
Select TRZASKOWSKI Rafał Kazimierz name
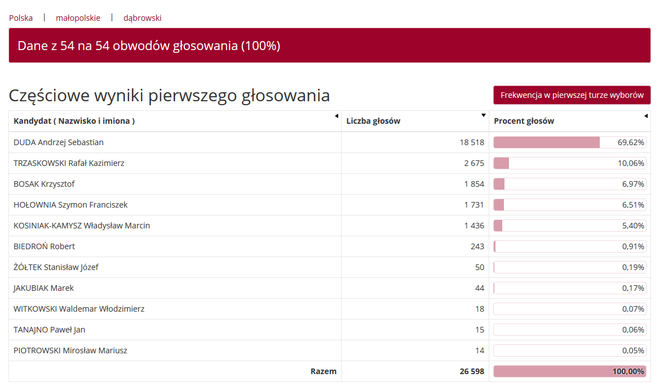69,163
